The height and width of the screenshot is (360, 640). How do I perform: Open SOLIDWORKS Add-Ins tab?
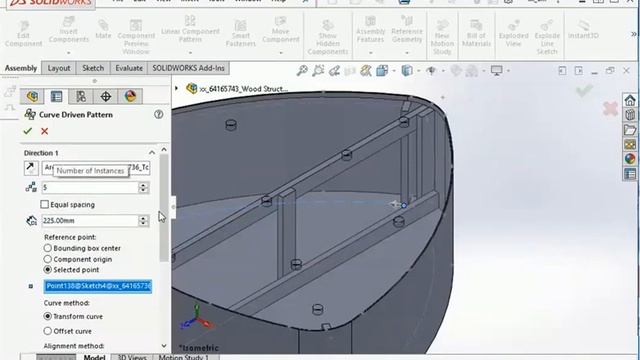point(188,68)
